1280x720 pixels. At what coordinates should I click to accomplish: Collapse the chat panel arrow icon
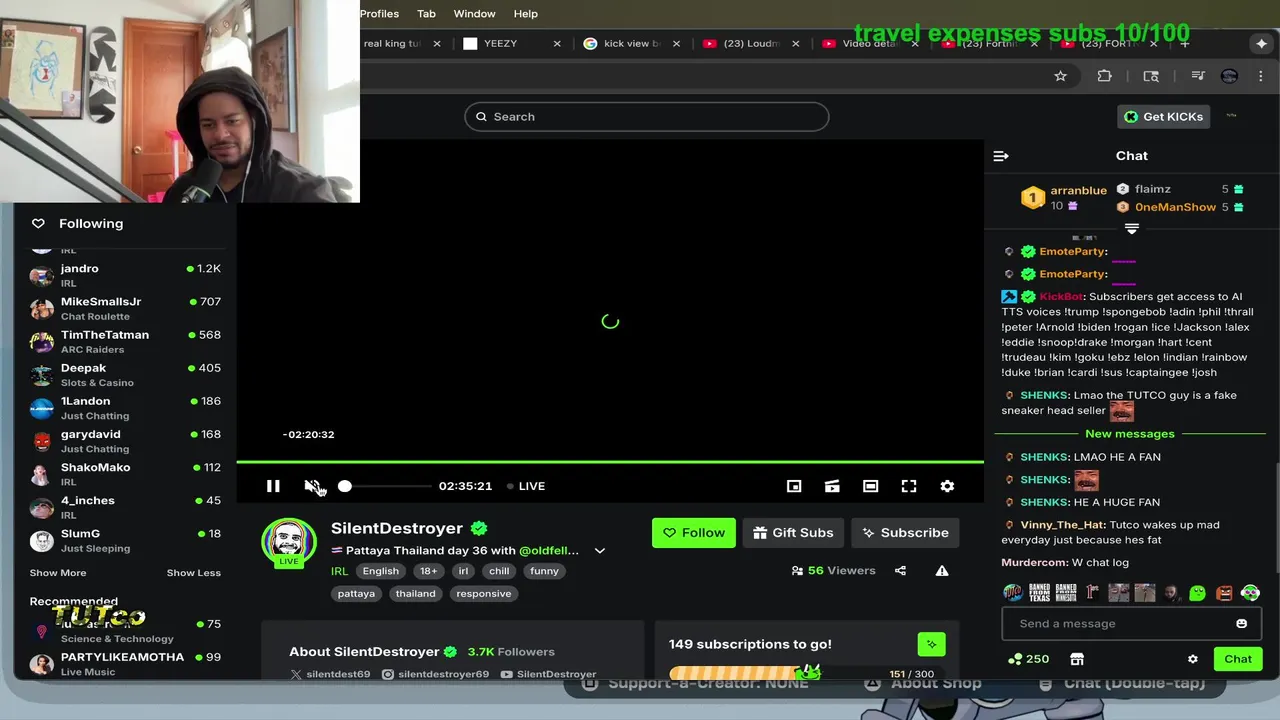coord(1001,156)
